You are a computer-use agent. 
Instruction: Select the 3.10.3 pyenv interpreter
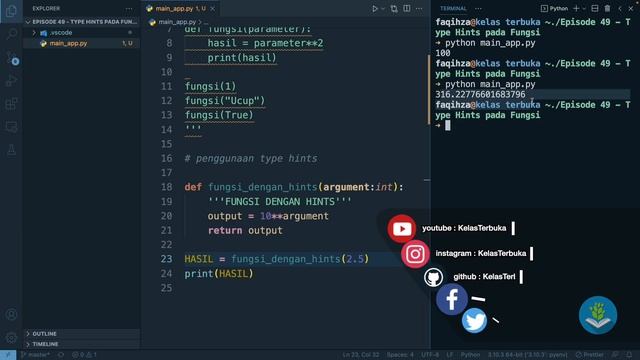(527, 355)
